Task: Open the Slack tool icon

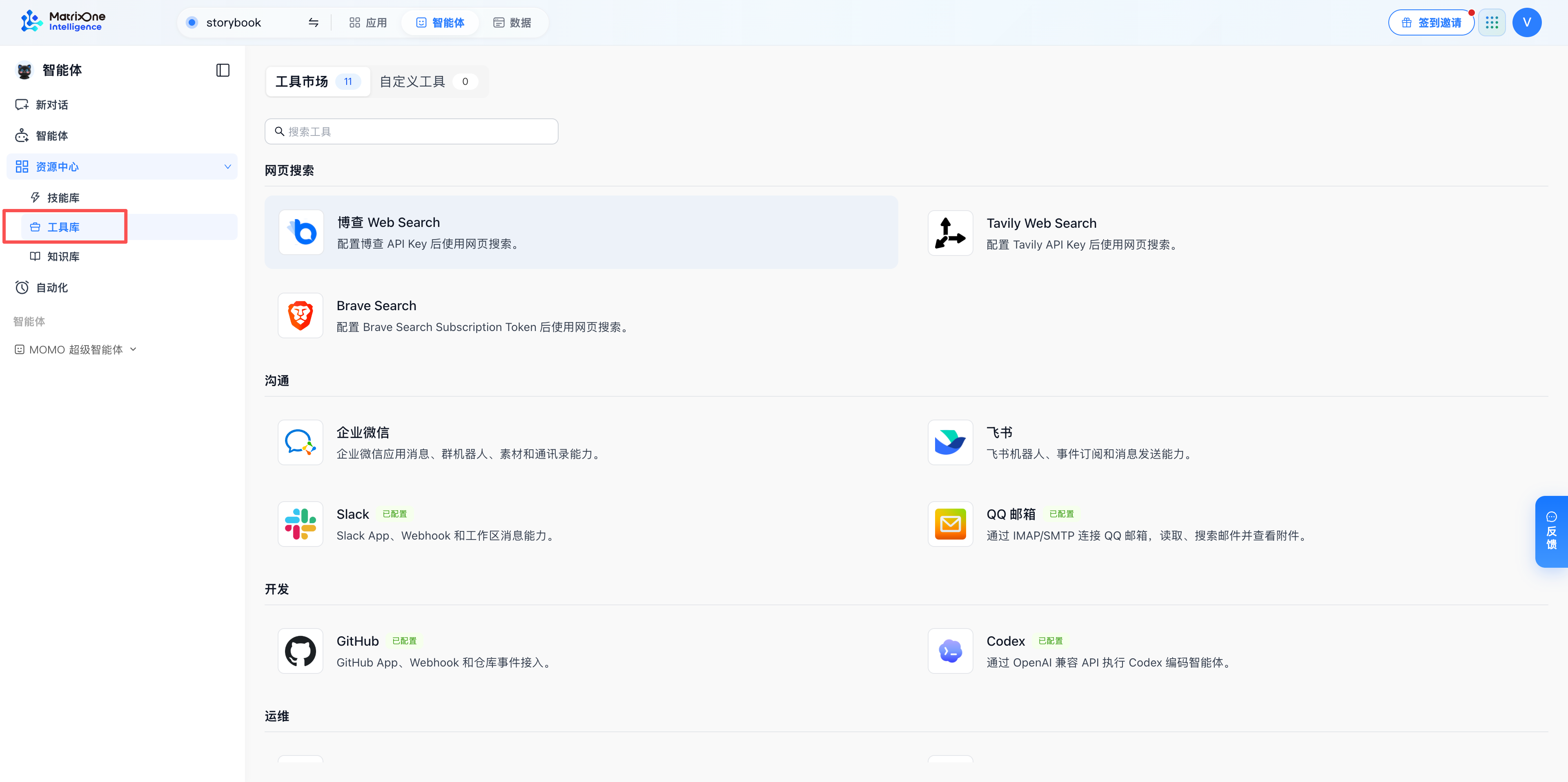Action: click(x=301, y=524)
